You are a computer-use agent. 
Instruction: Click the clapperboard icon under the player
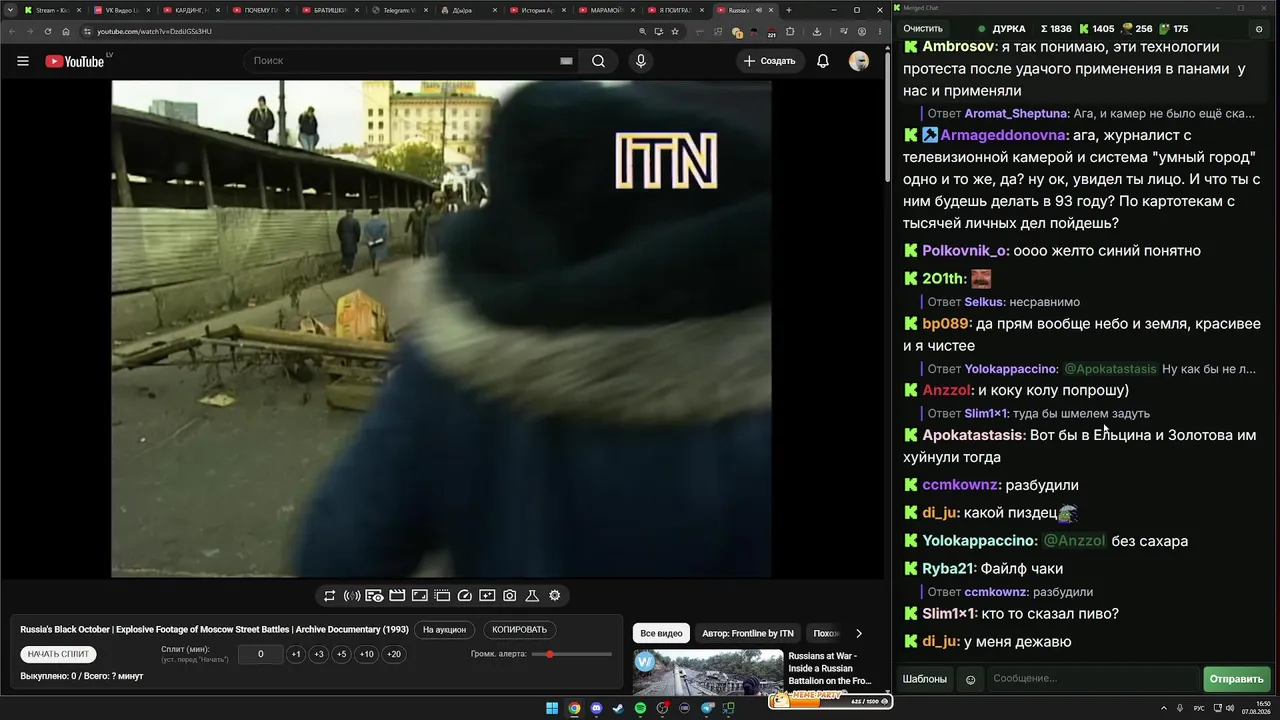click(397, 596)
